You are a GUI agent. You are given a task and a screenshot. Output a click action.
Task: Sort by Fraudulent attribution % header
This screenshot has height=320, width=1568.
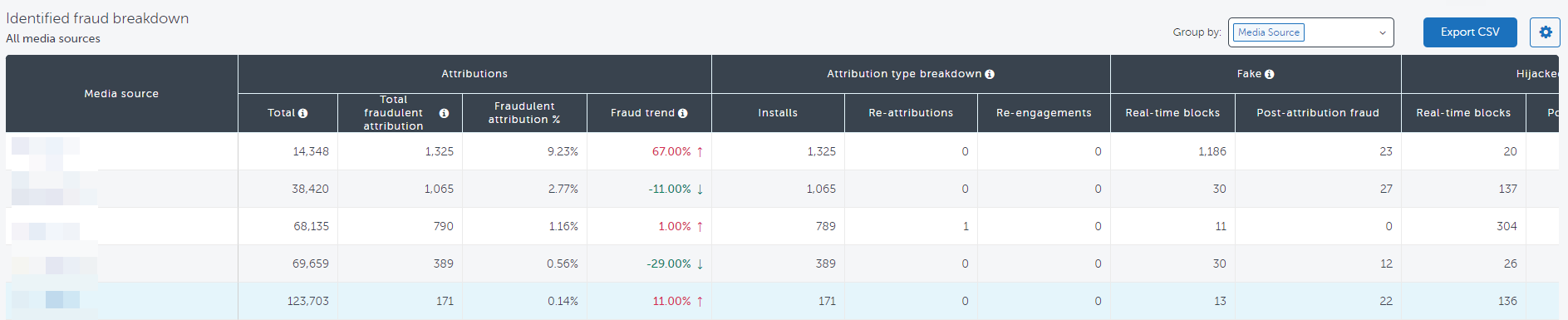click(524, 113)
